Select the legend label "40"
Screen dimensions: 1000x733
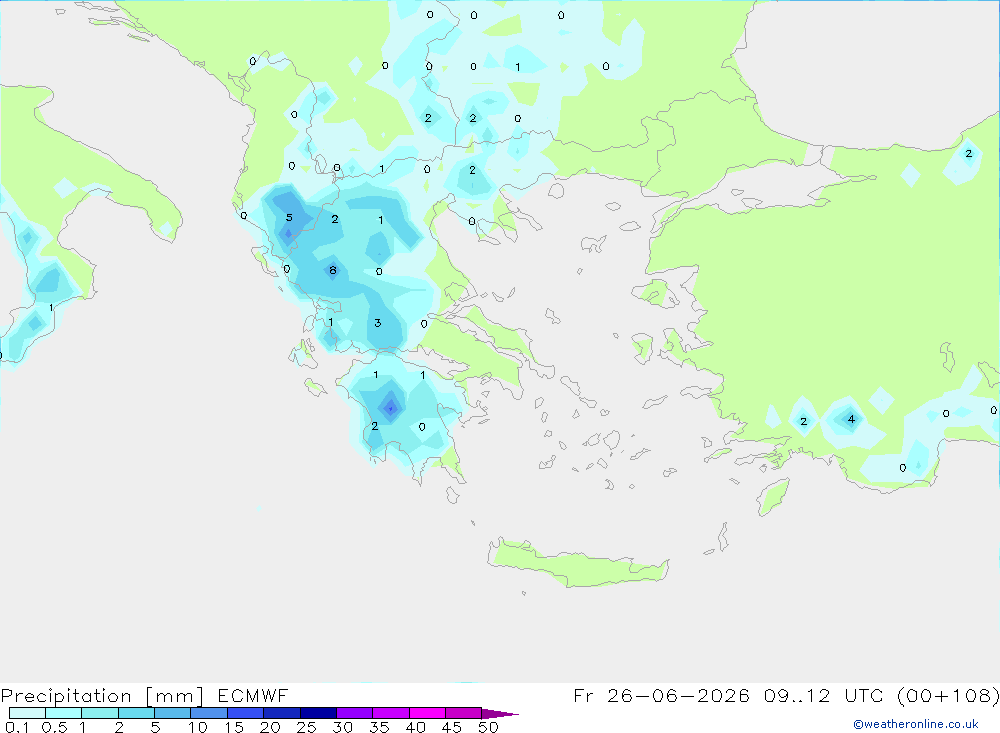click(415, 727)
